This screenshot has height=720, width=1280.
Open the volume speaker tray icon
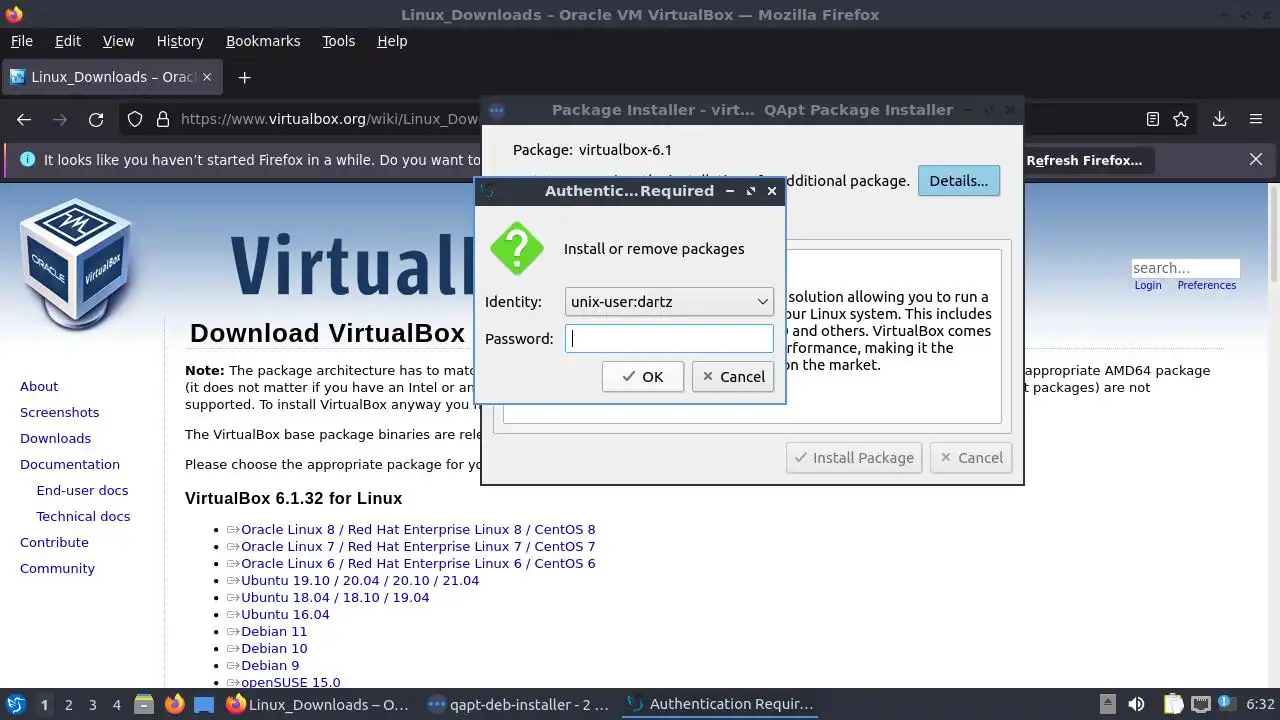coord(1136,704)
